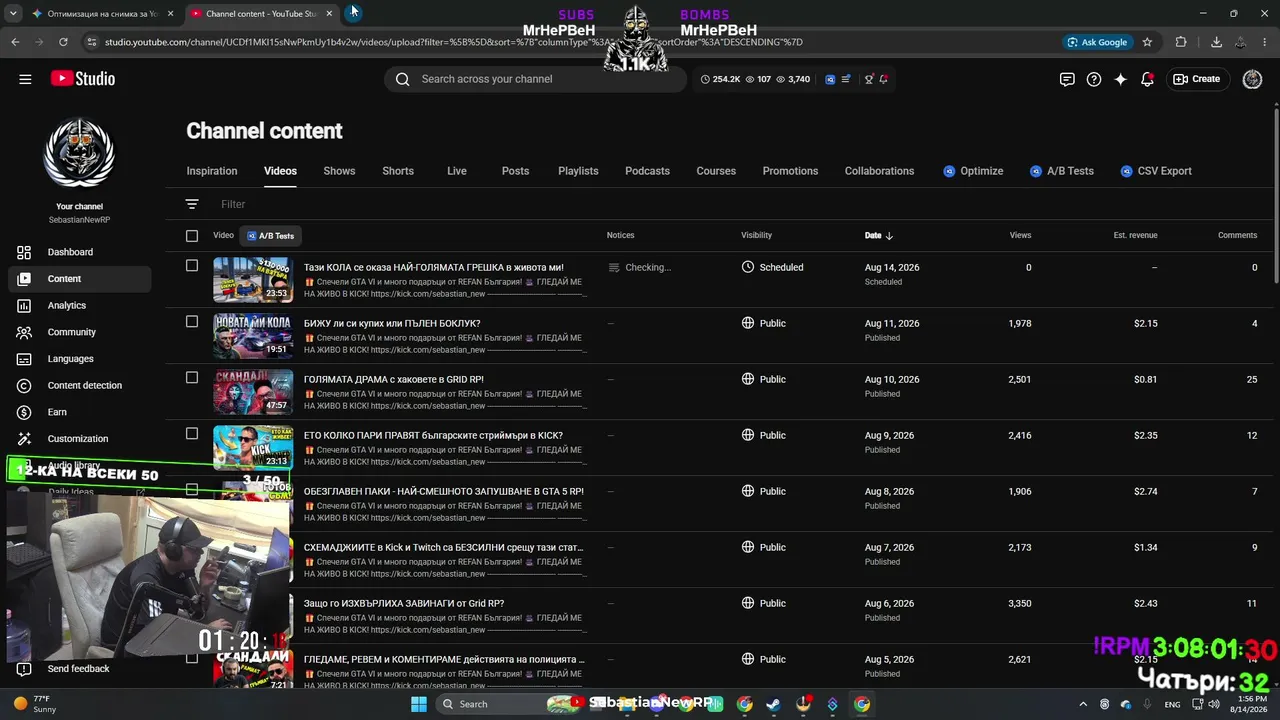Open the account avatar menu
The image size is (1280, 720).
point(1252,79)
